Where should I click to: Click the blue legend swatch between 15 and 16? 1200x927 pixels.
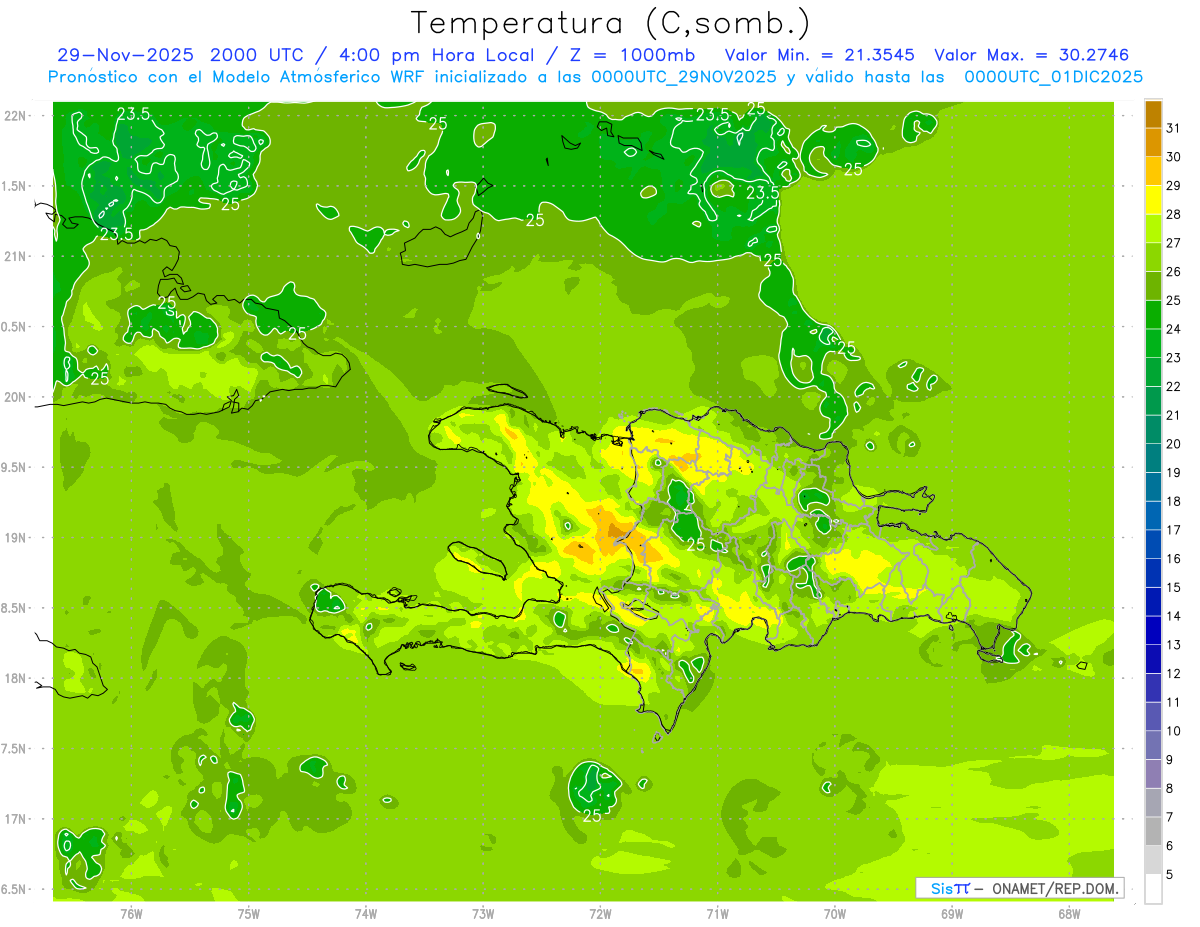pos(1153,573)
